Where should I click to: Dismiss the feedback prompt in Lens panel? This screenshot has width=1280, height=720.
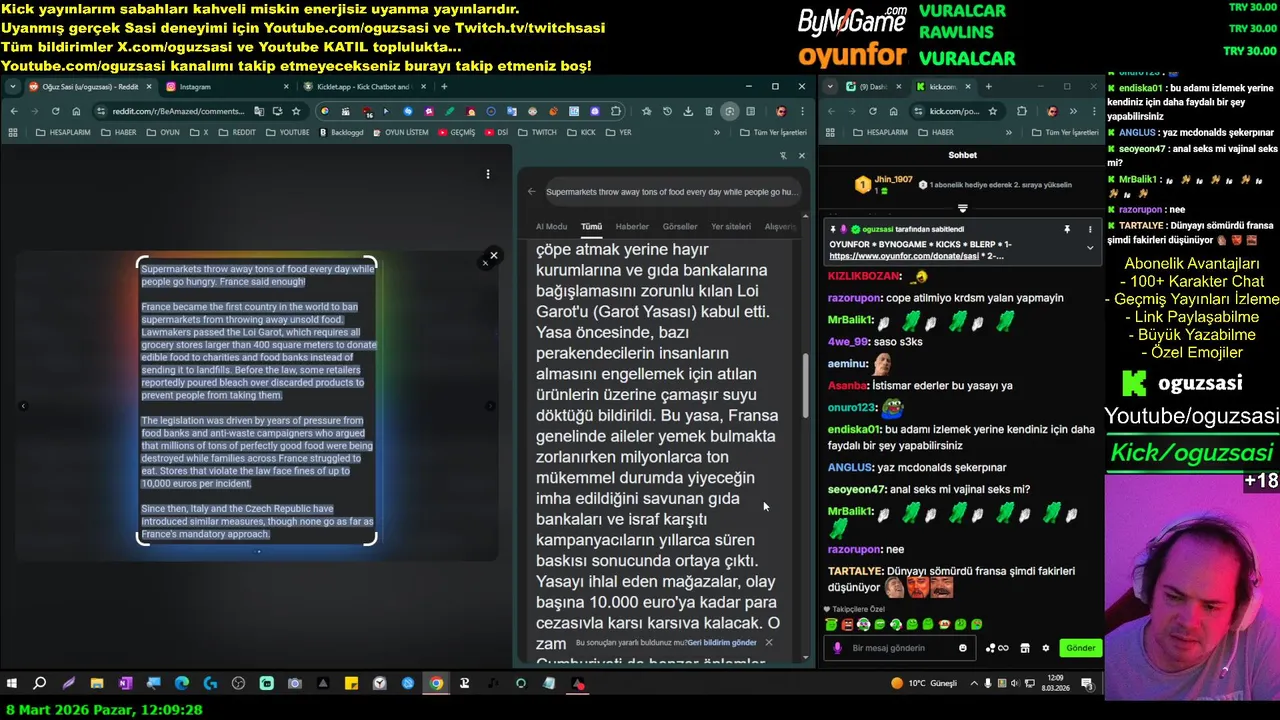click(768, 642)
